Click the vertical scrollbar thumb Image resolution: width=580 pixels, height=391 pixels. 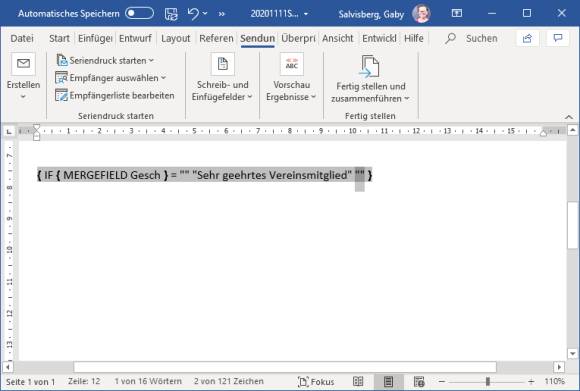573,225
